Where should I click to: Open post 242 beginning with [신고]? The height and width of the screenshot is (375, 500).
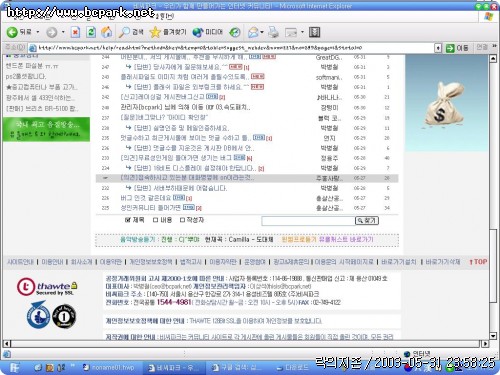pos(162,97)
